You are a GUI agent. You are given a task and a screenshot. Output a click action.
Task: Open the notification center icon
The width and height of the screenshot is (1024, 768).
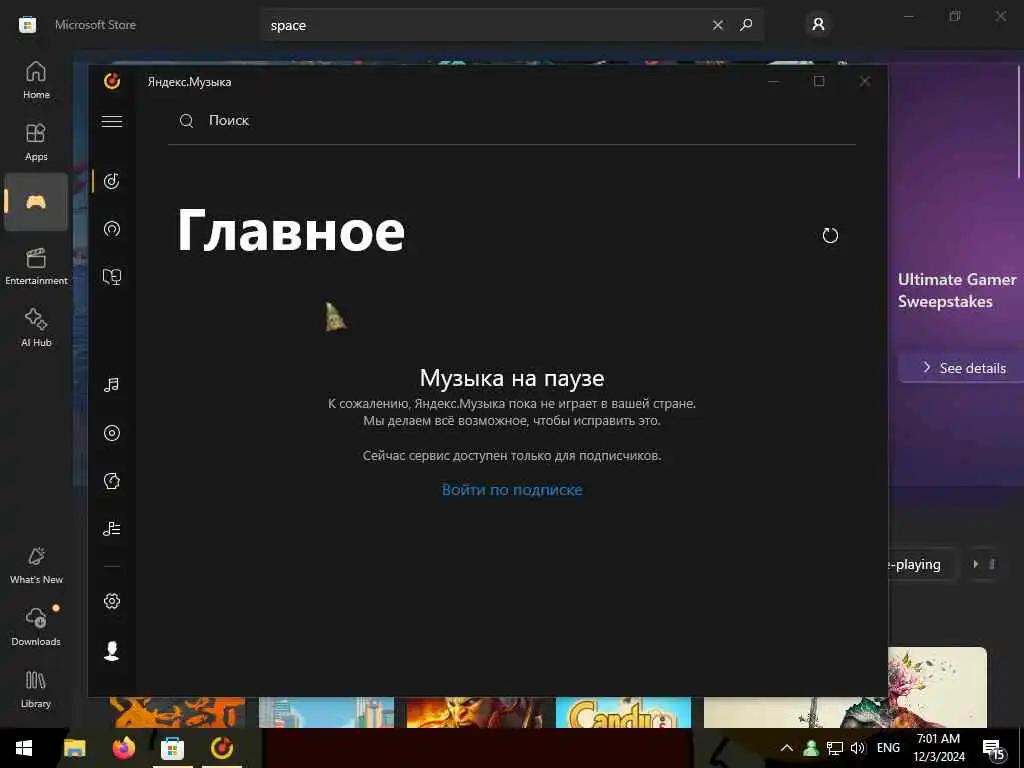click(993, 749)
